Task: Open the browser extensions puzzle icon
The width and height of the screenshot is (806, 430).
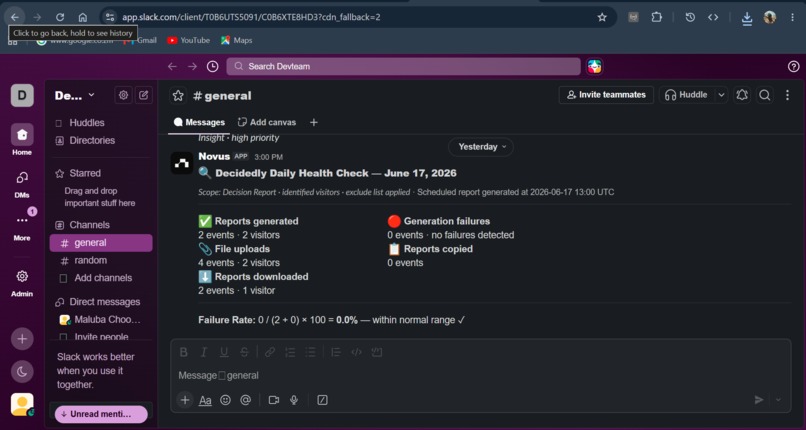Action: [x=656, y=17]
